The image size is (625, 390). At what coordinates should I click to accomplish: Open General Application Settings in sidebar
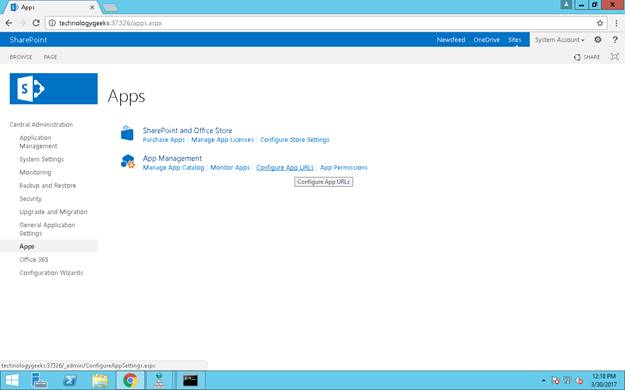click(47, 229)
